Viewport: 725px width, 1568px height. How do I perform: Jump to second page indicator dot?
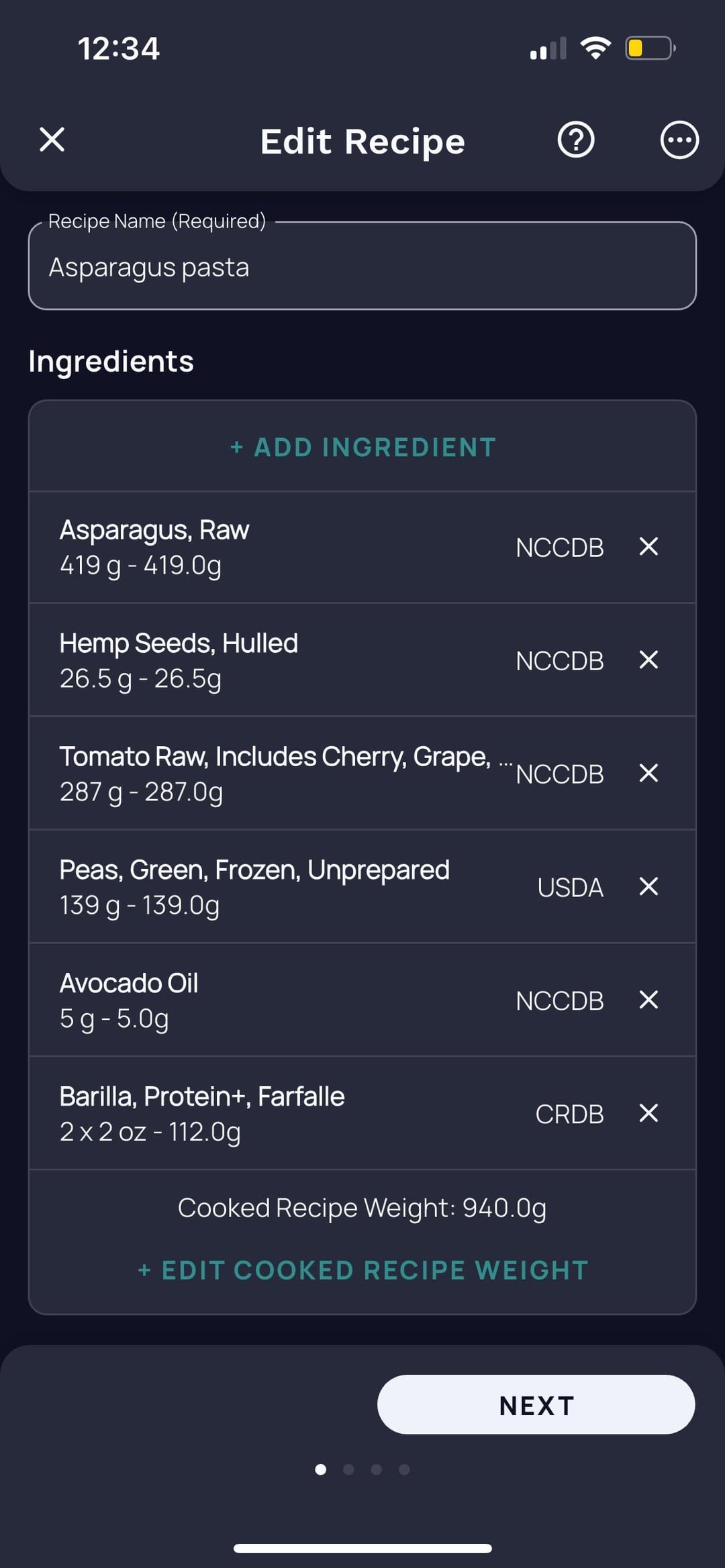tap(348, 1469)
